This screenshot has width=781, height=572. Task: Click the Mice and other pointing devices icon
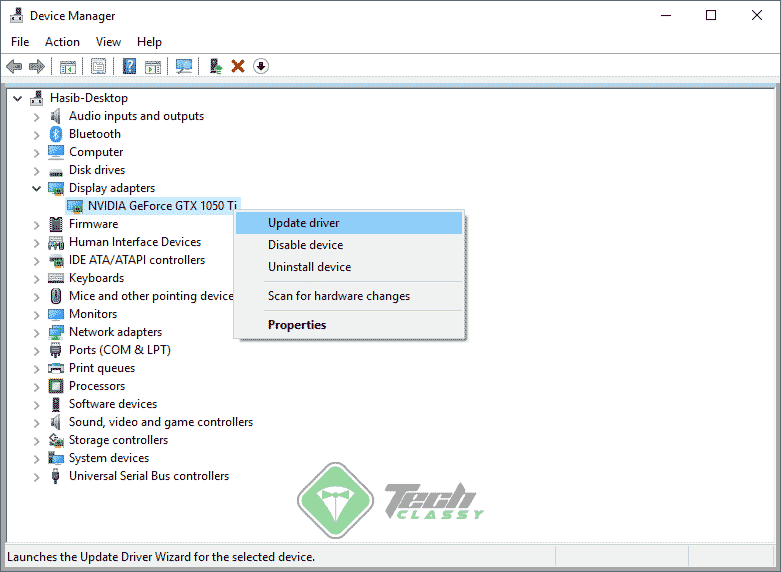click(56, 296)
